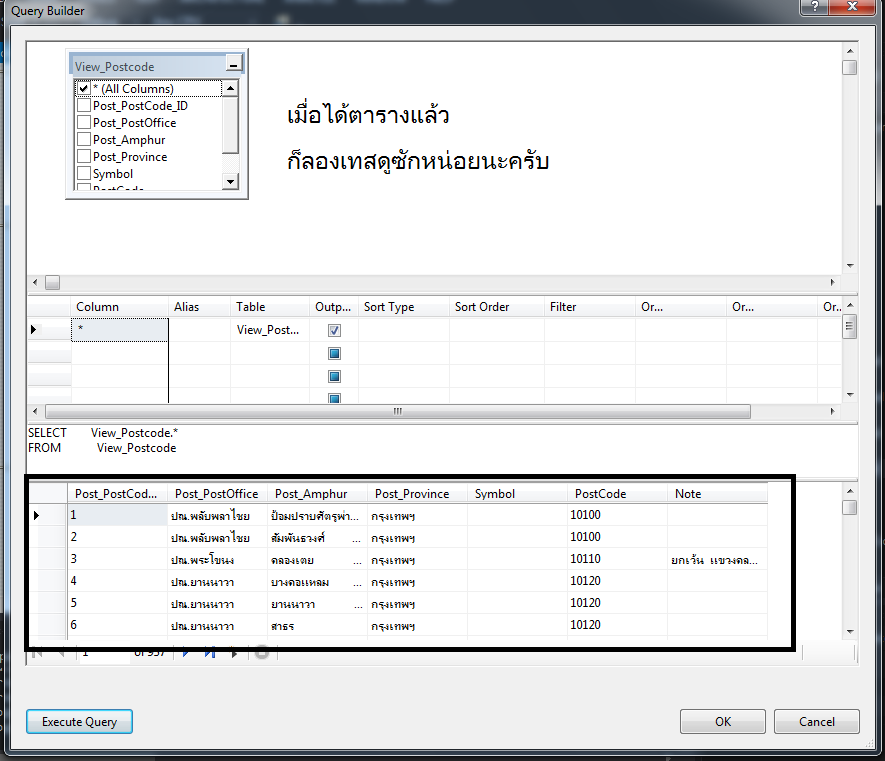The height and width of the screenshot is (761, 885).
Task: Click criteria grid horizontal scrollbar thumb
Action: (398, 411)
